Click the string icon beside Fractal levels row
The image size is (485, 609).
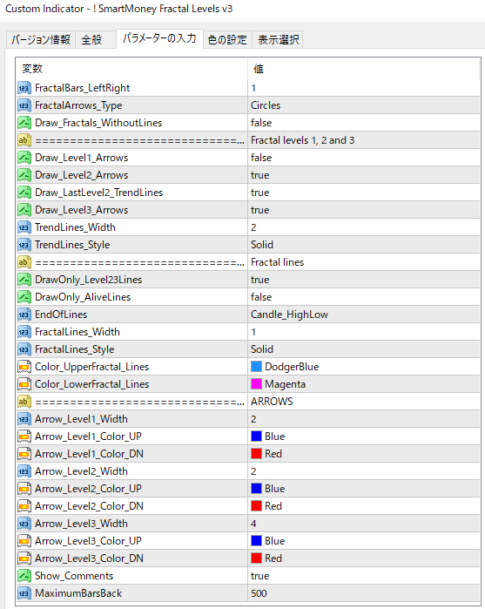click(24, 140)
